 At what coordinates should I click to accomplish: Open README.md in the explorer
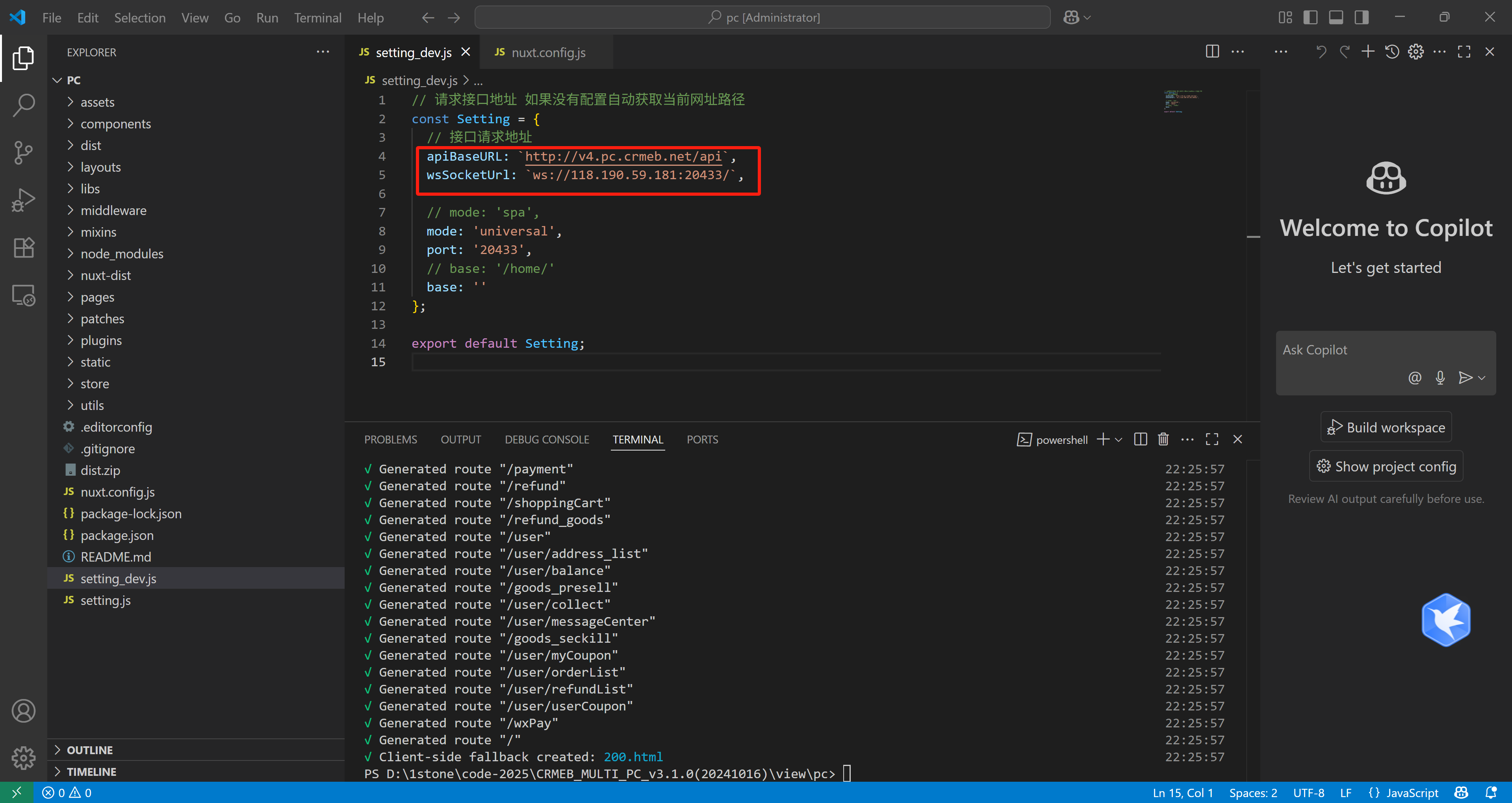196,556
